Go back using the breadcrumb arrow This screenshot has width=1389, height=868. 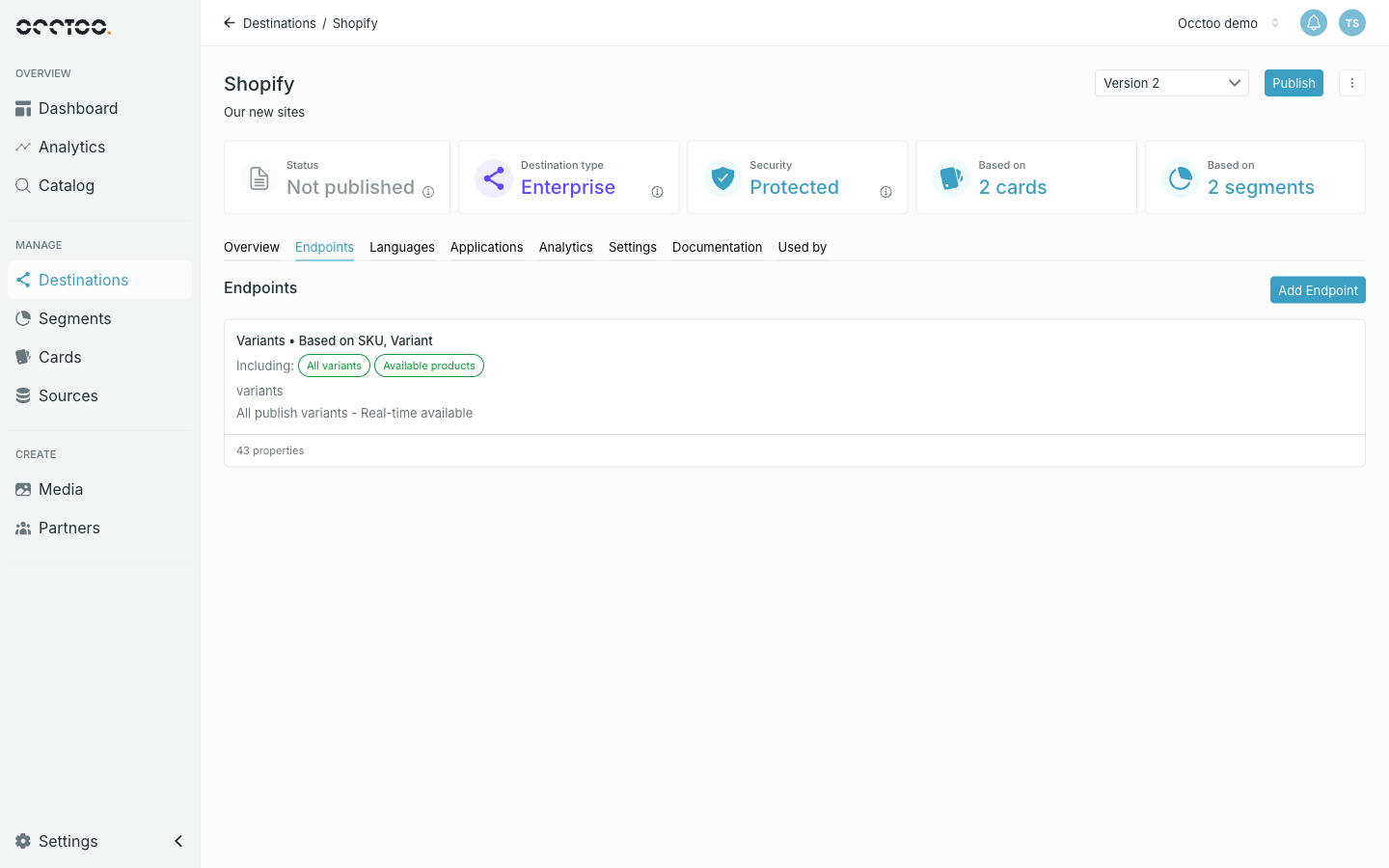pyautogui.click(x=230, y=23)
